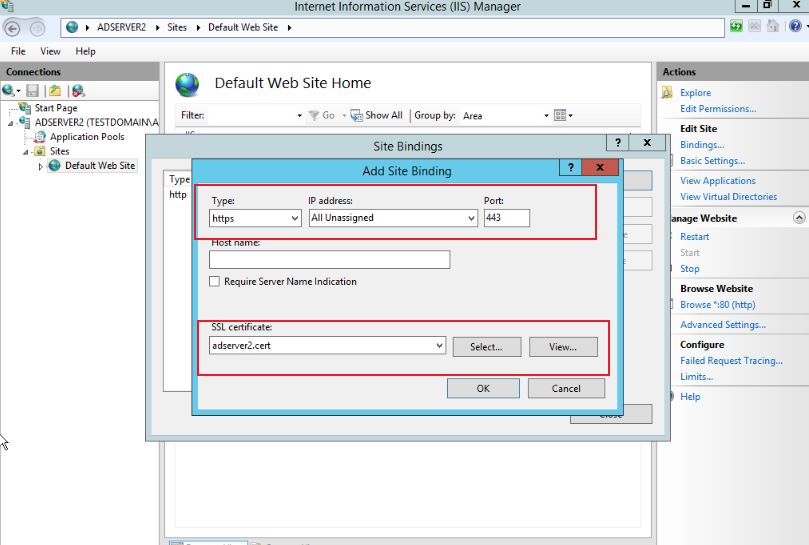Click the Host name input field
This screenshot has width=809, height=545.
(x=329, y=260)
